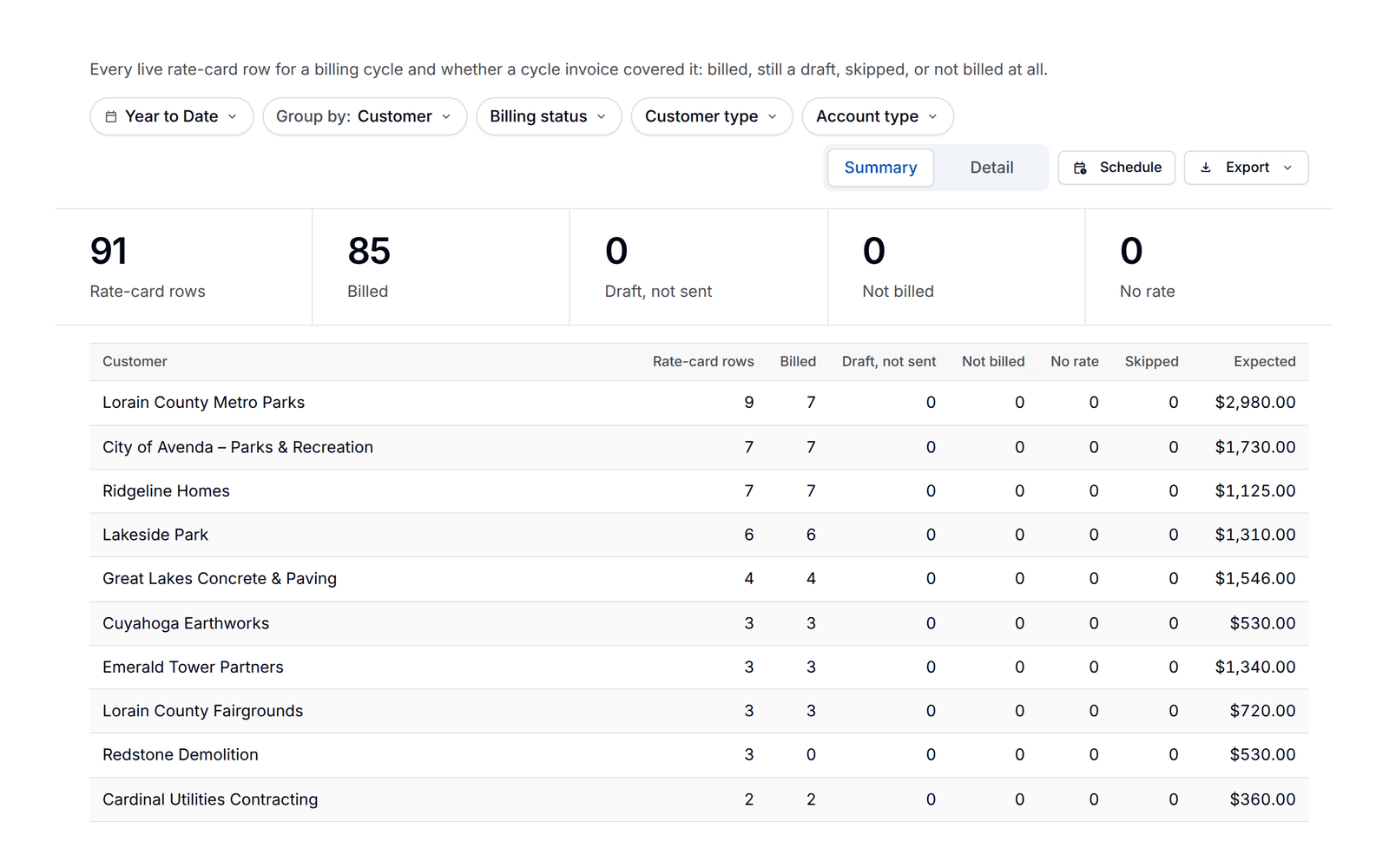
Task: Expand the Customer type filter
Action: point(712,116)
